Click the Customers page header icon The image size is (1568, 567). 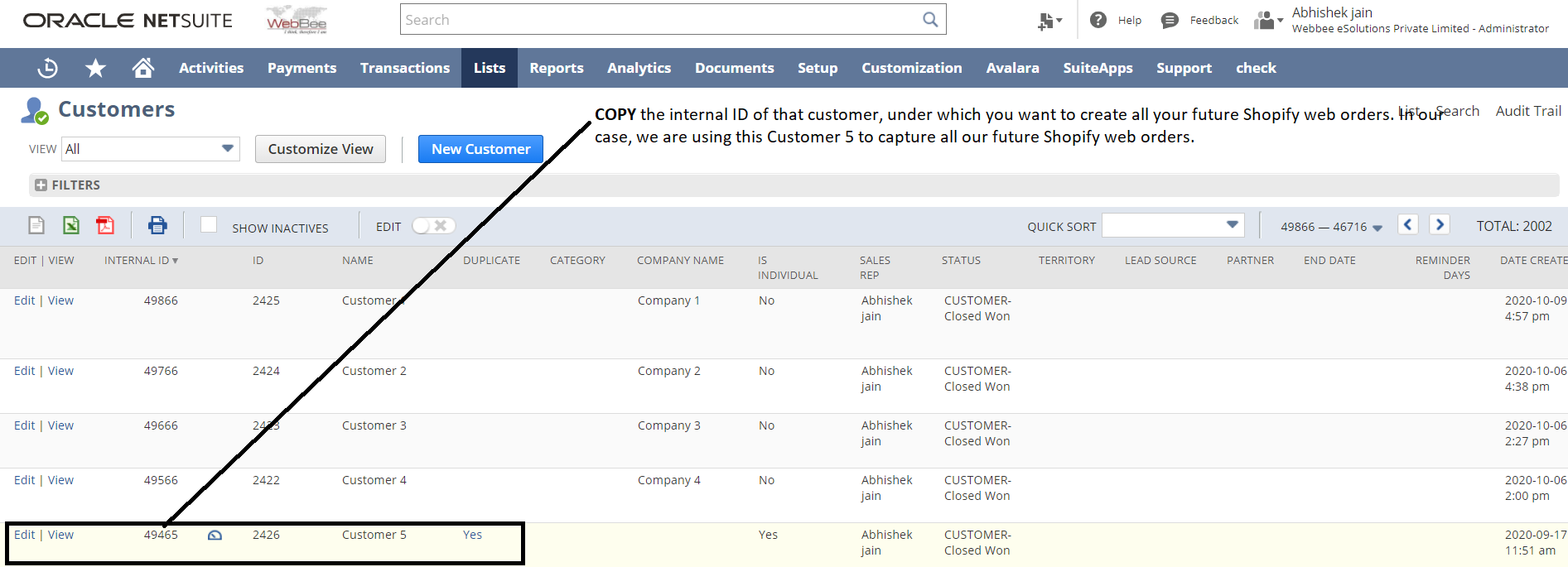pos(35,111)
